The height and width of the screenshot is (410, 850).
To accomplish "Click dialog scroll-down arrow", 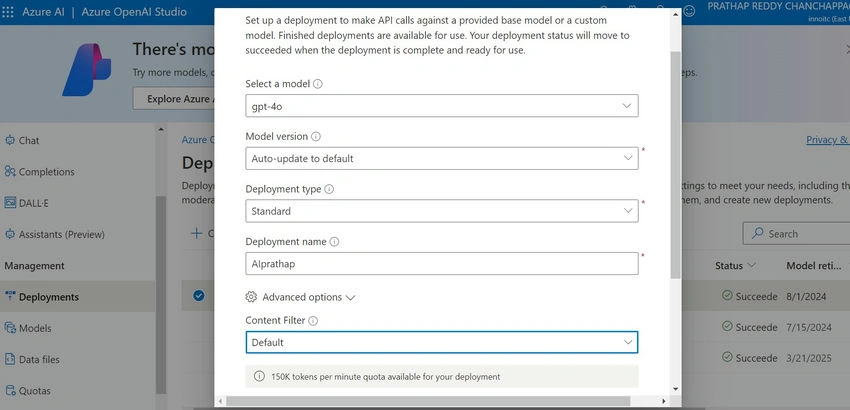I will (675, 389).
